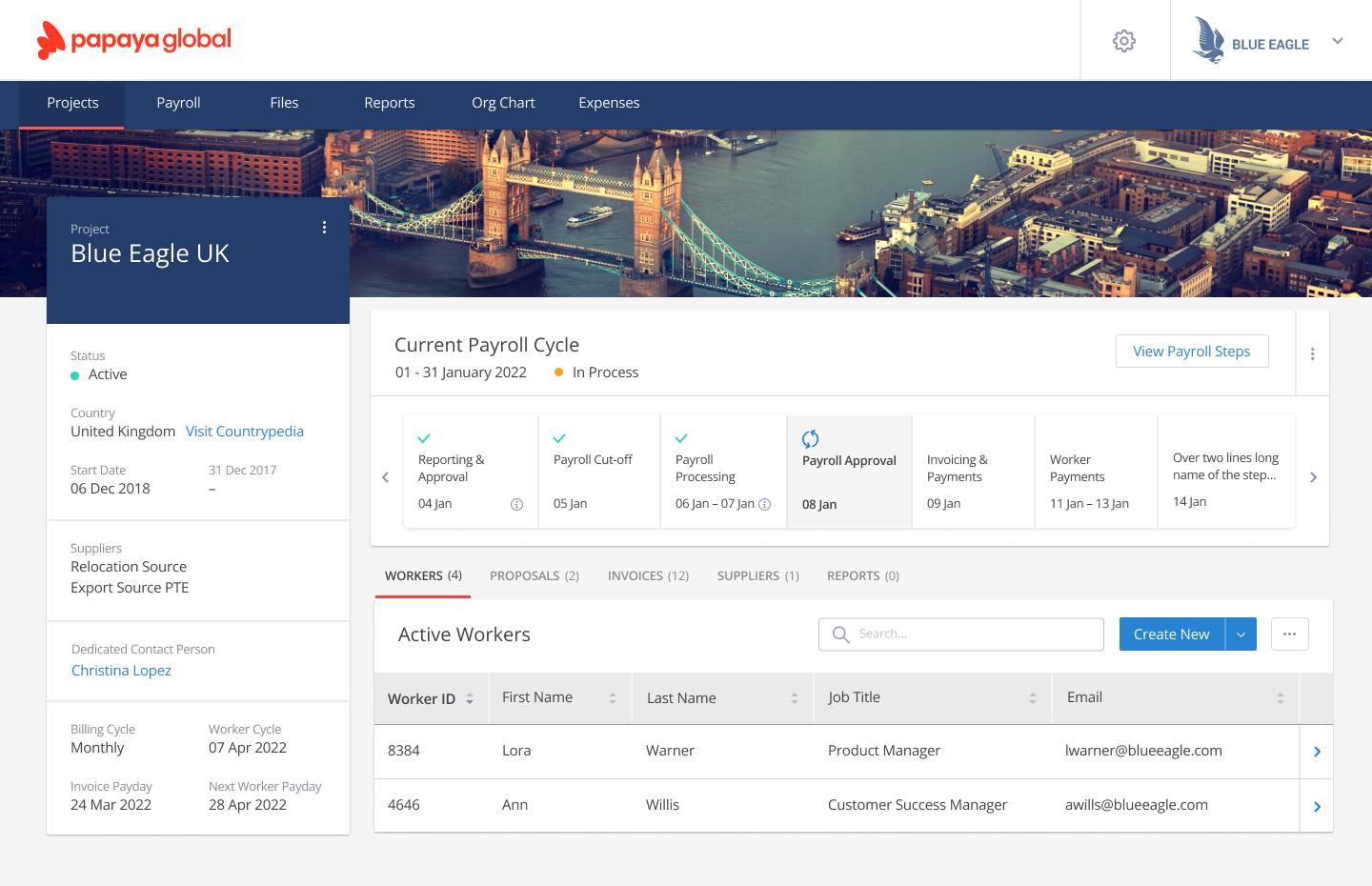Click View Payroll Steps button

(x=1191, y=351)
